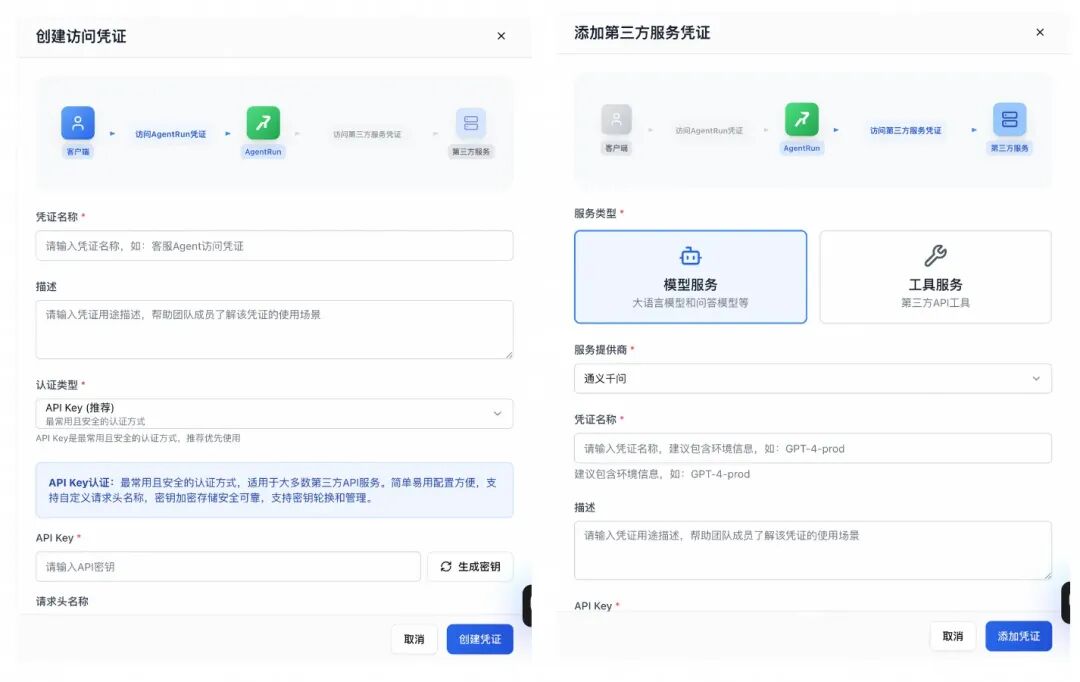The image size is (1080, 682).
Task: Open the 服务提供商 通义千问 dropdown
Action: click(x=812, y=379)
